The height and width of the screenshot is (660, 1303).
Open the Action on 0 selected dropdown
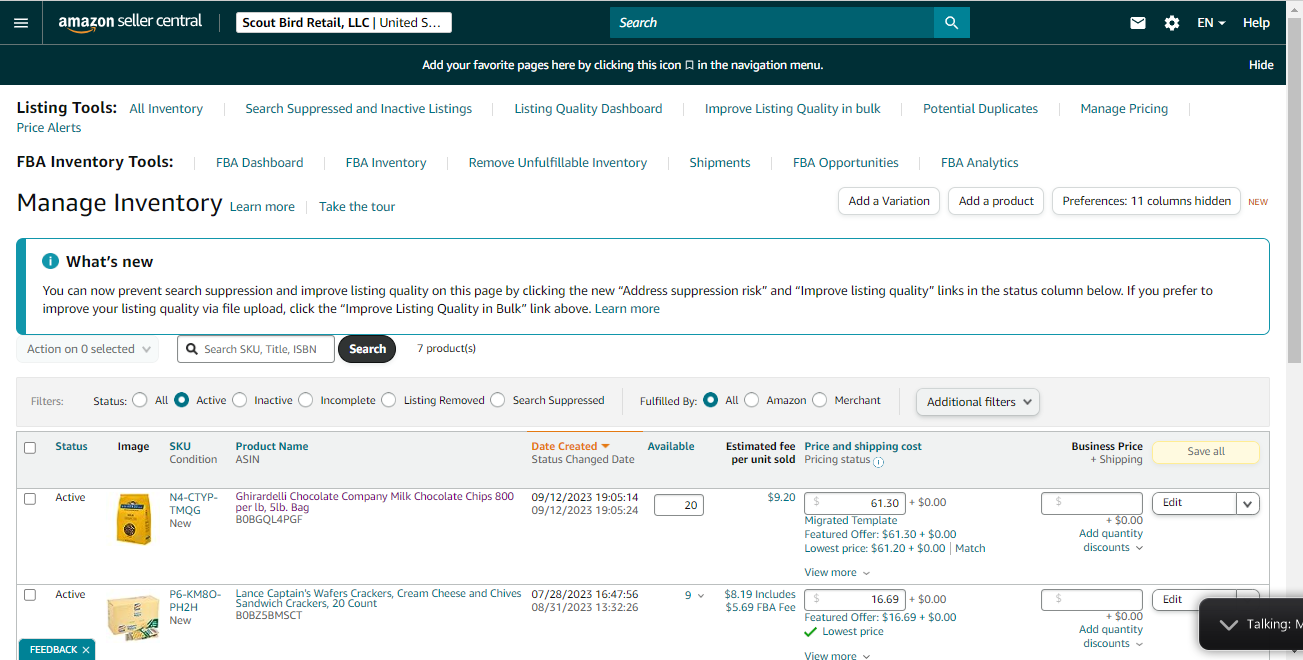(88, 349)
